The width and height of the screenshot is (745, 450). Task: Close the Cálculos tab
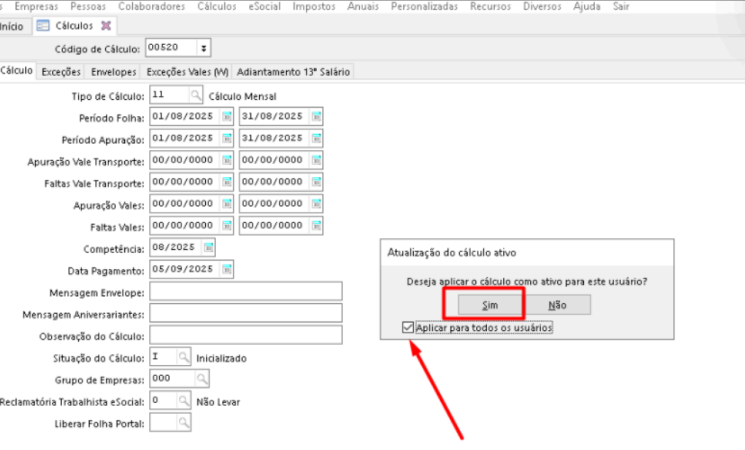click(x=106, y=25)
